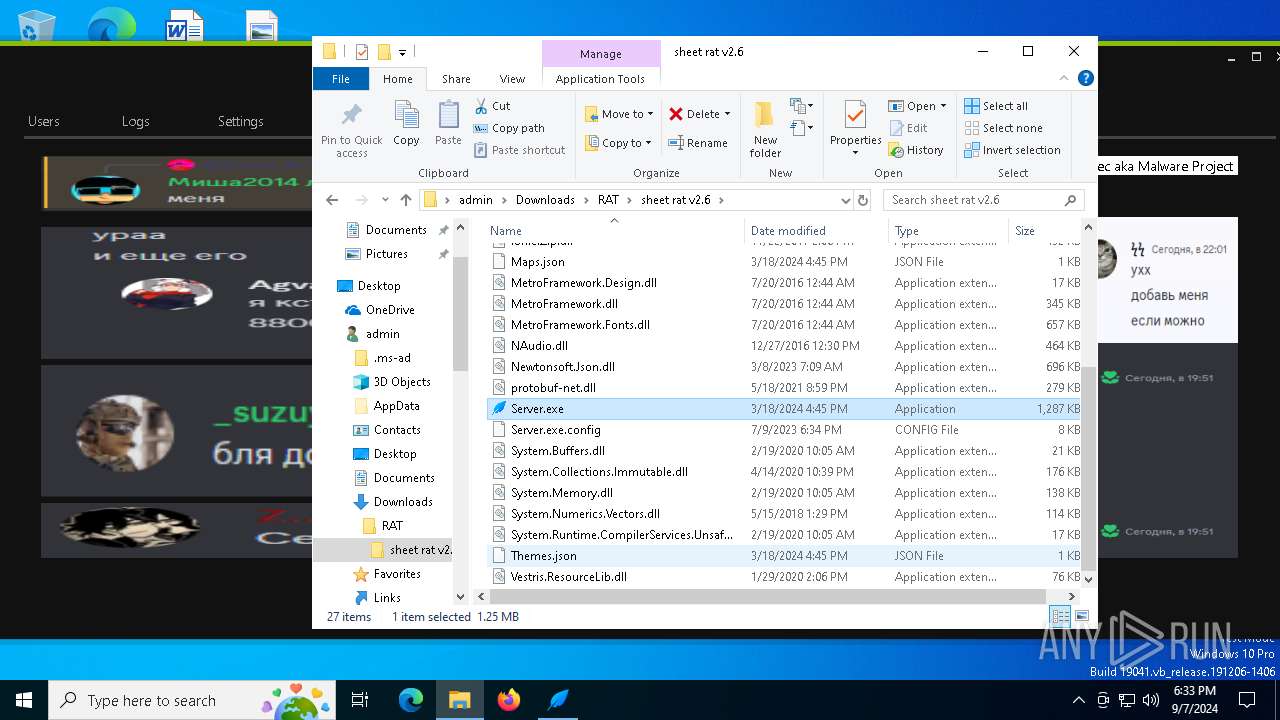Click the Up arrow navigation button
1280x720 pixels.
[405, 200]
